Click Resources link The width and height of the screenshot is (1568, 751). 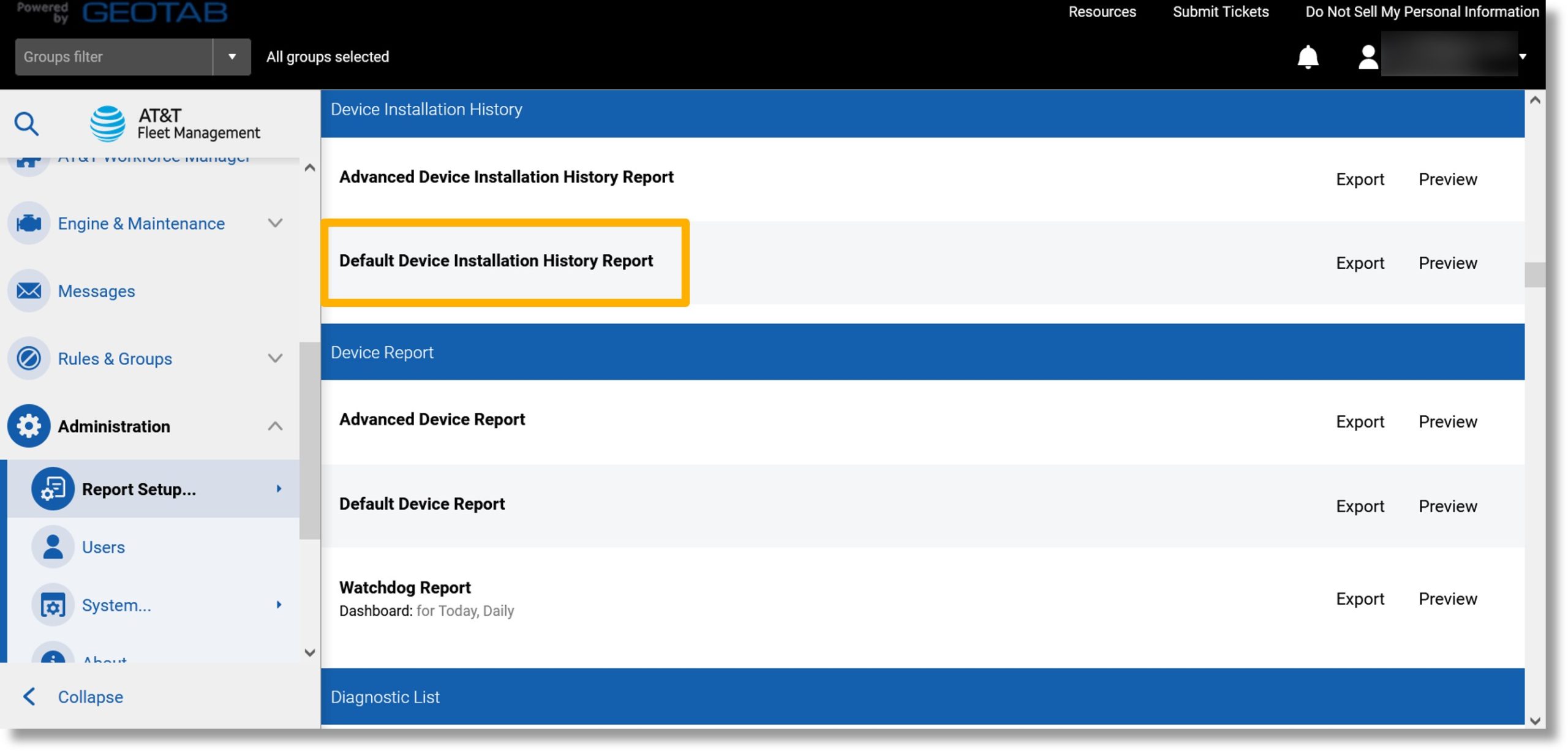1102,12
